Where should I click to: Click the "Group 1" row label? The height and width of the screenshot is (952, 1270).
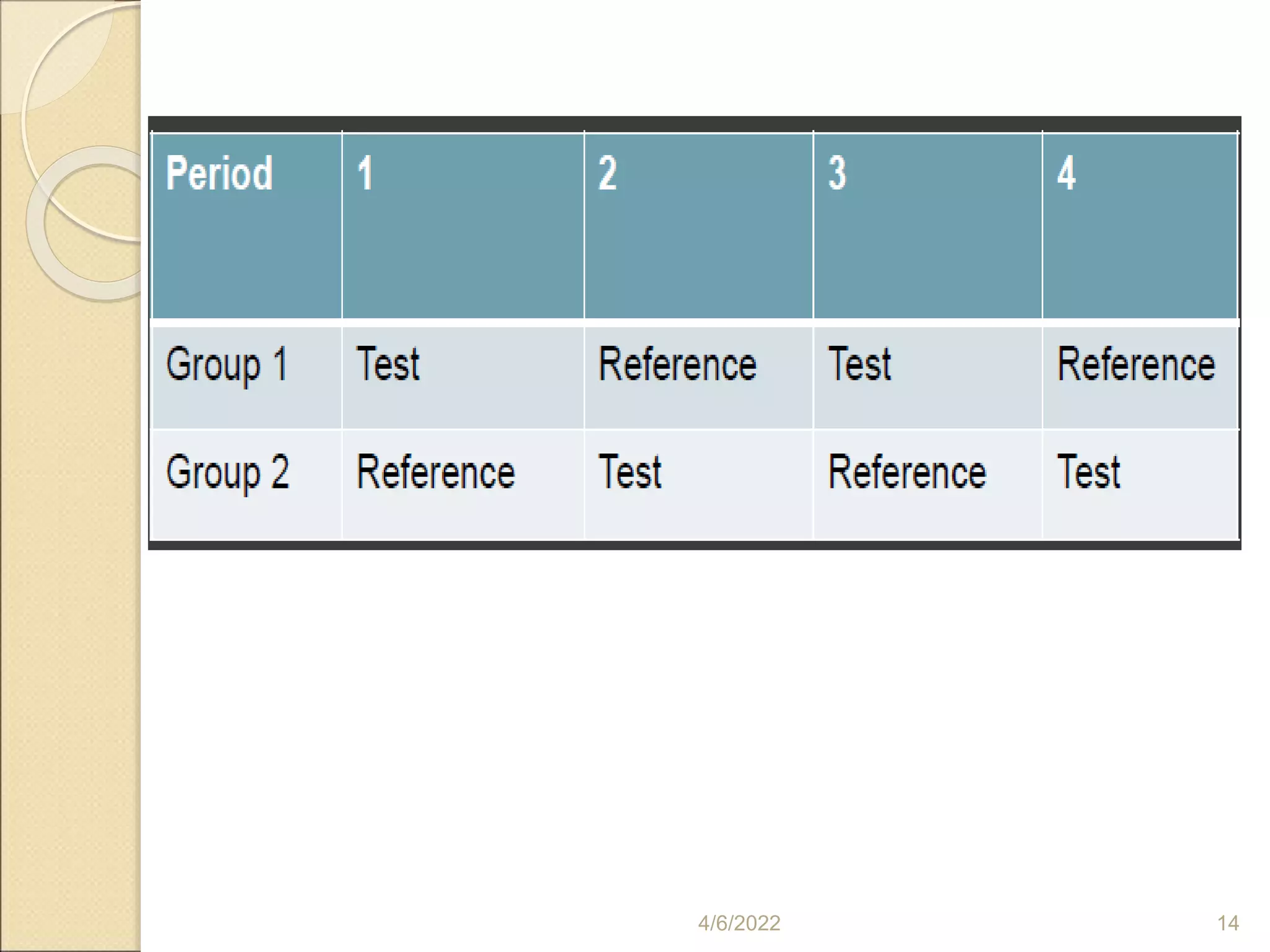coord(227,365)
